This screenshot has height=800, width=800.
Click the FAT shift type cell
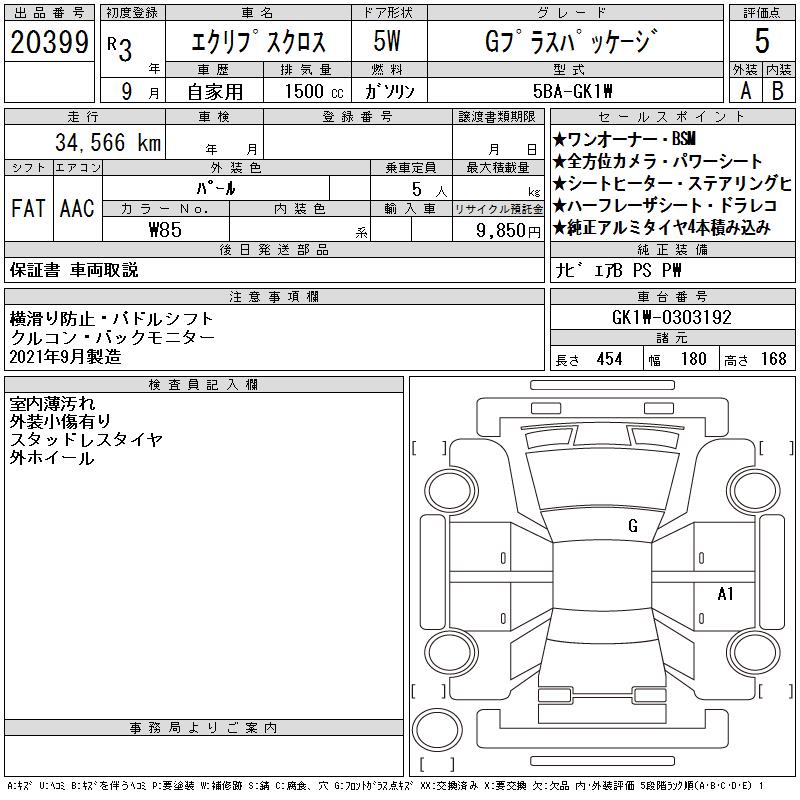click(27, 208)
